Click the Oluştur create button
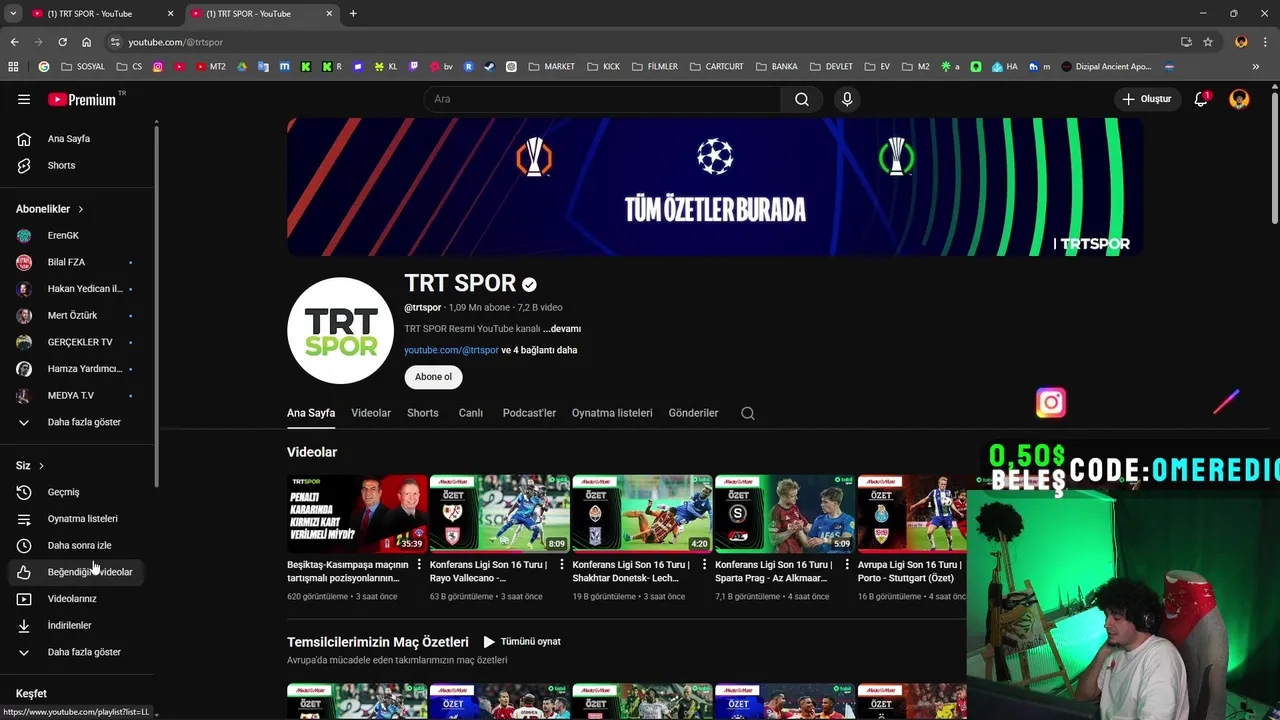The image size is (1280, 720). point(1146,99)
